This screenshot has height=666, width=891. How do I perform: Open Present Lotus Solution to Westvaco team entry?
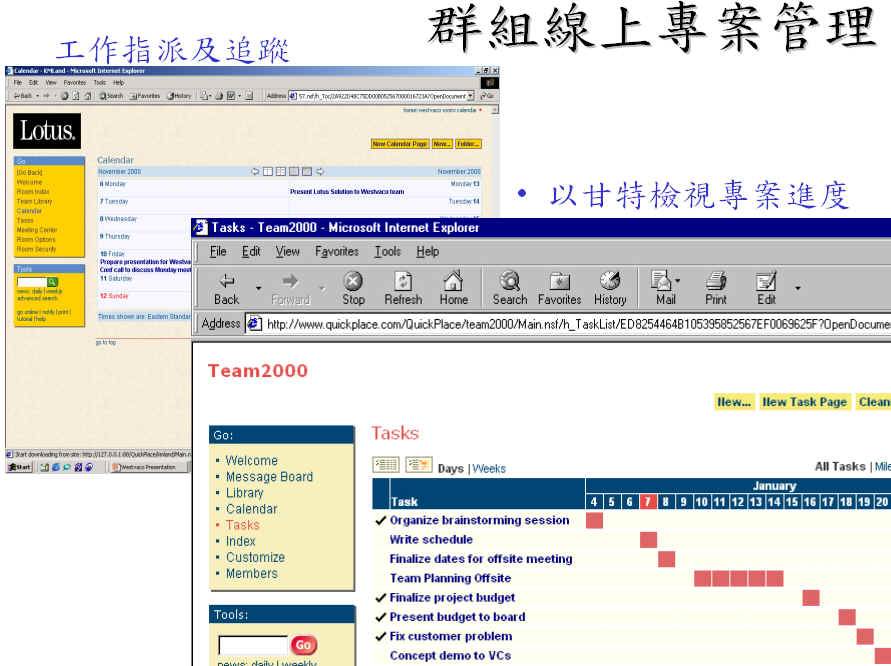[x=347, y=192]
